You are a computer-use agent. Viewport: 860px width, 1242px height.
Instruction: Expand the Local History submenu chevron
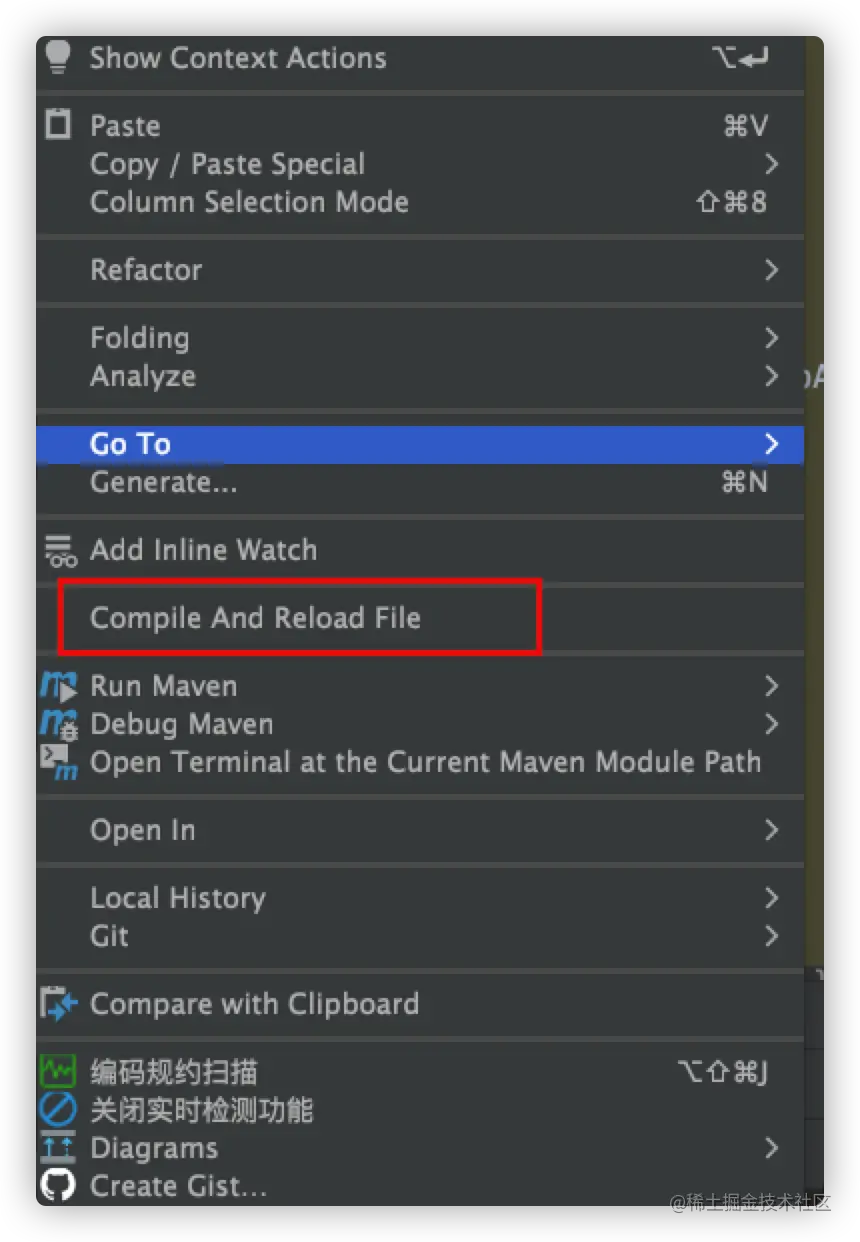tap(771, 898)
